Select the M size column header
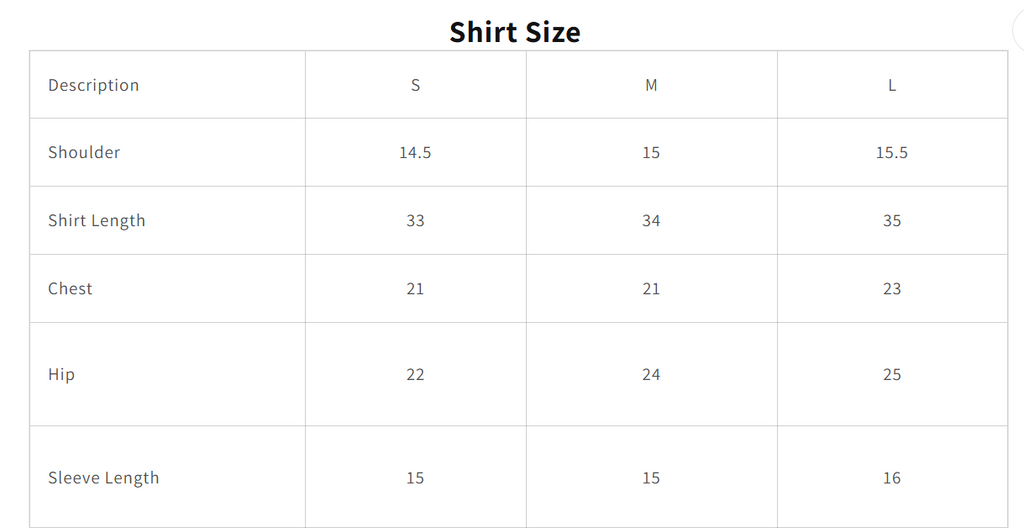The height and width of the screenshot is (528, 1024). [651, 85]
